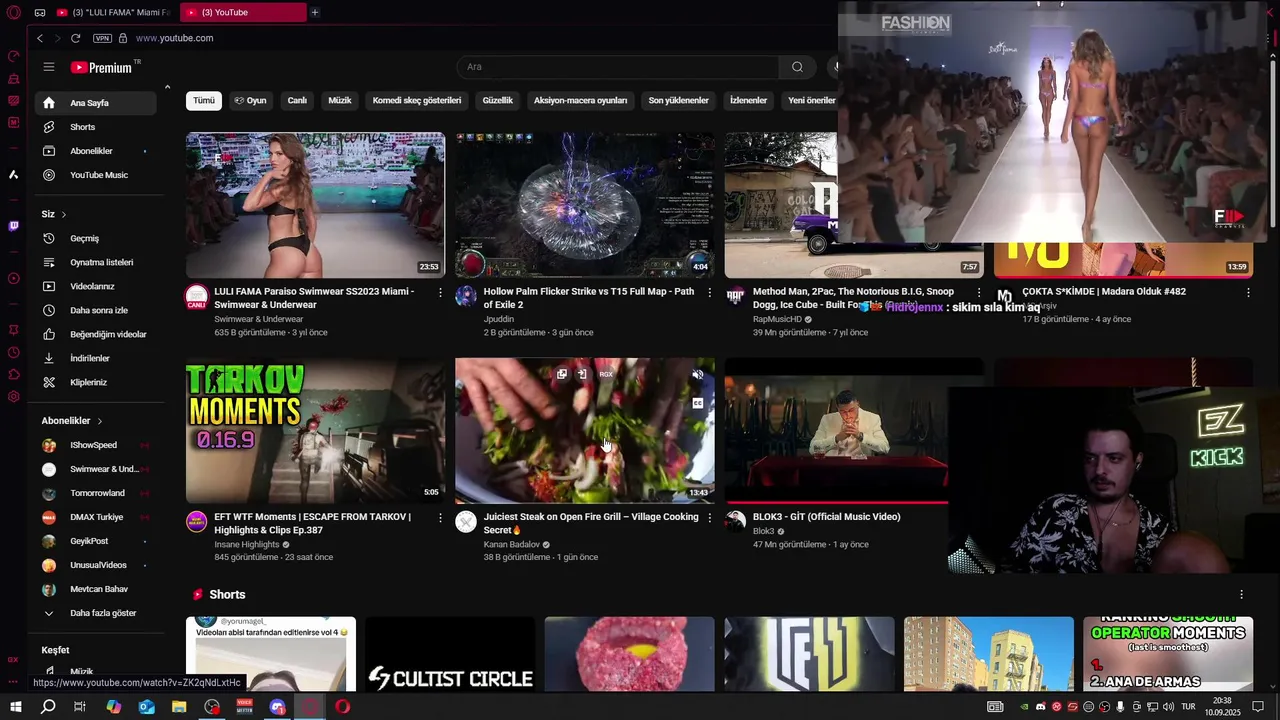This screenshot has width=1280, height=720.
Task: Open Windows Start menu
Action: point(15,707)
